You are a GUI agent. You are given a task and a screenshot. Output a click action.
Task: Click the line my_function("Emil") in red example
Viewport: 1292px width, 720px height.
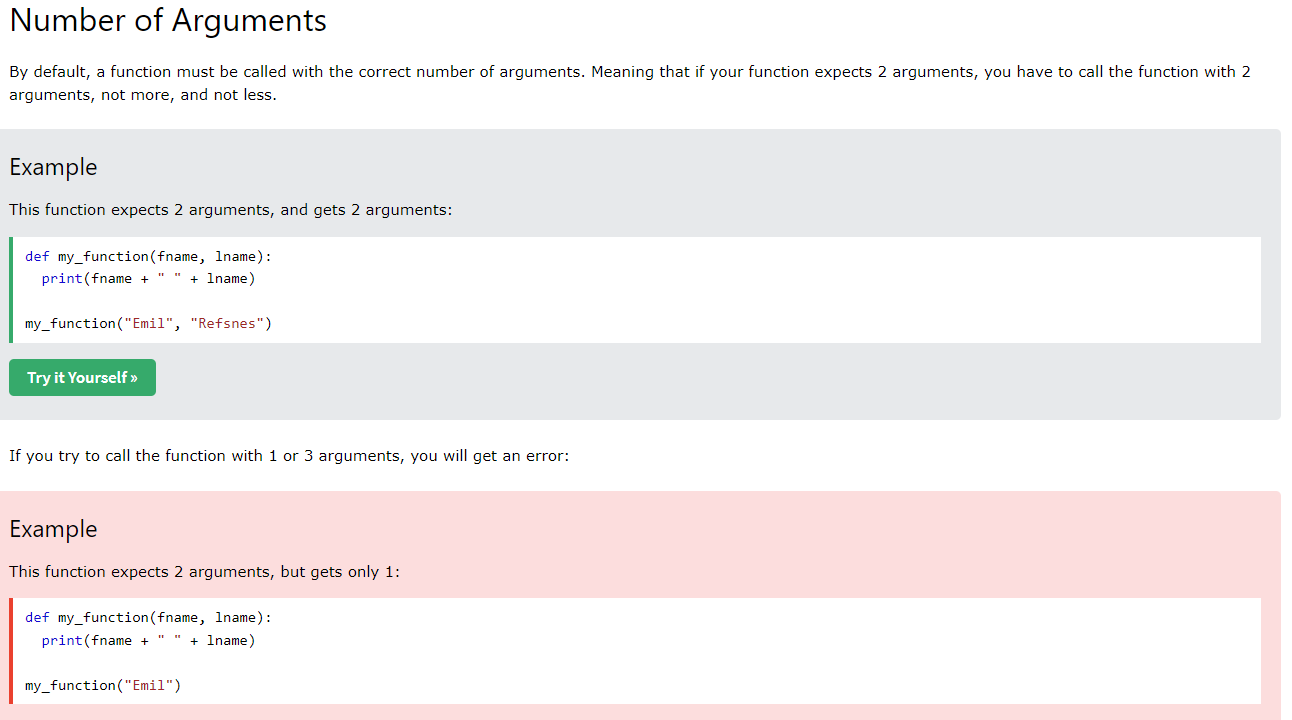click(103, 685)
